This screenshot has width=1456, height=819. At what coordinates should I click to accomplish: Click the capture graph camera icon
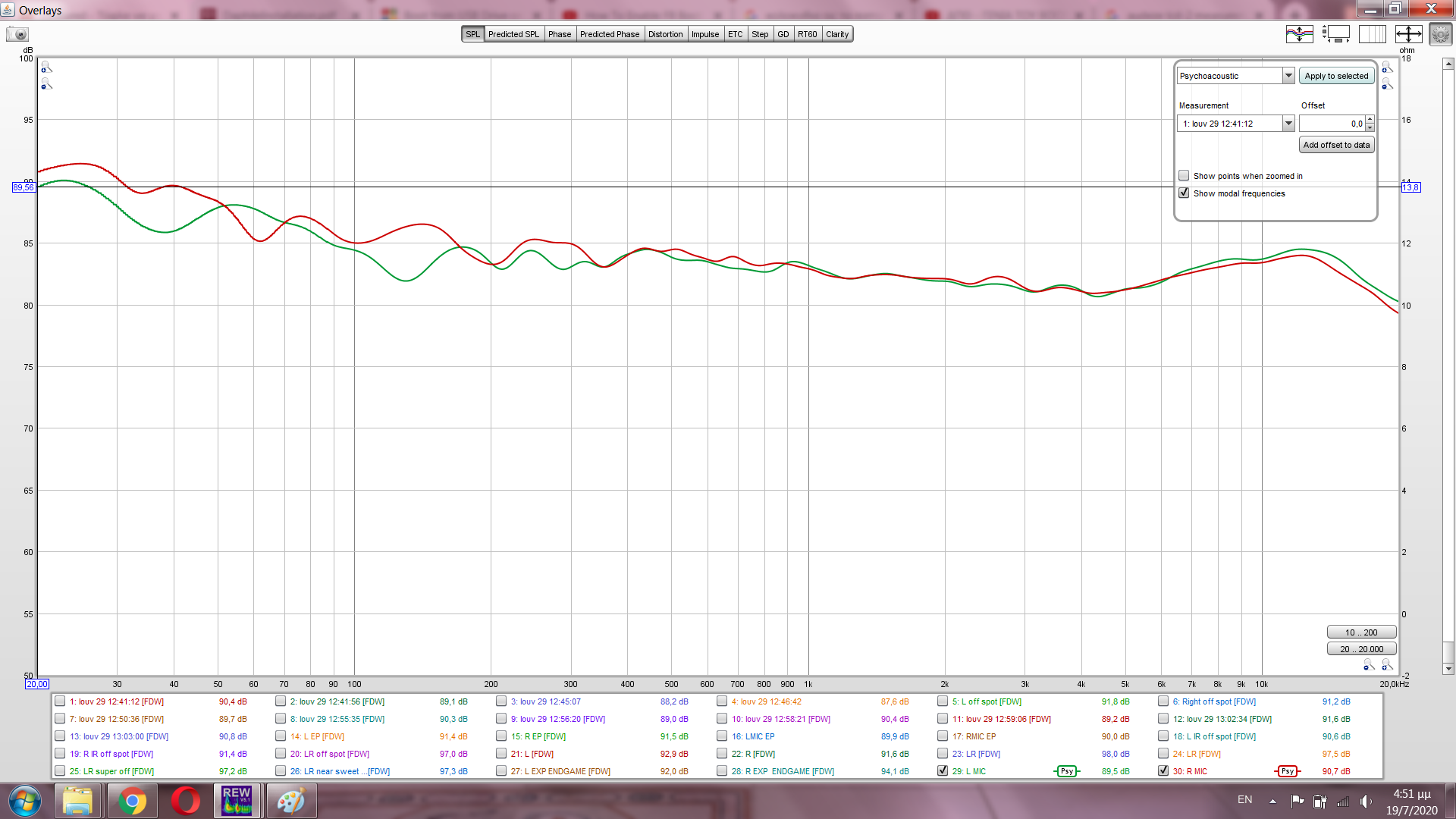(17, 34)
